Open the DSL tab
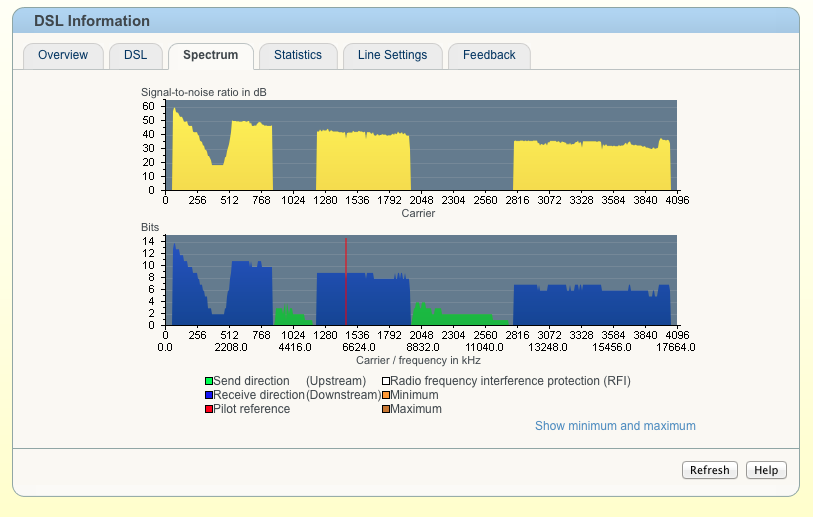This screenshot has width=813, height=517. tap(135, 56)
